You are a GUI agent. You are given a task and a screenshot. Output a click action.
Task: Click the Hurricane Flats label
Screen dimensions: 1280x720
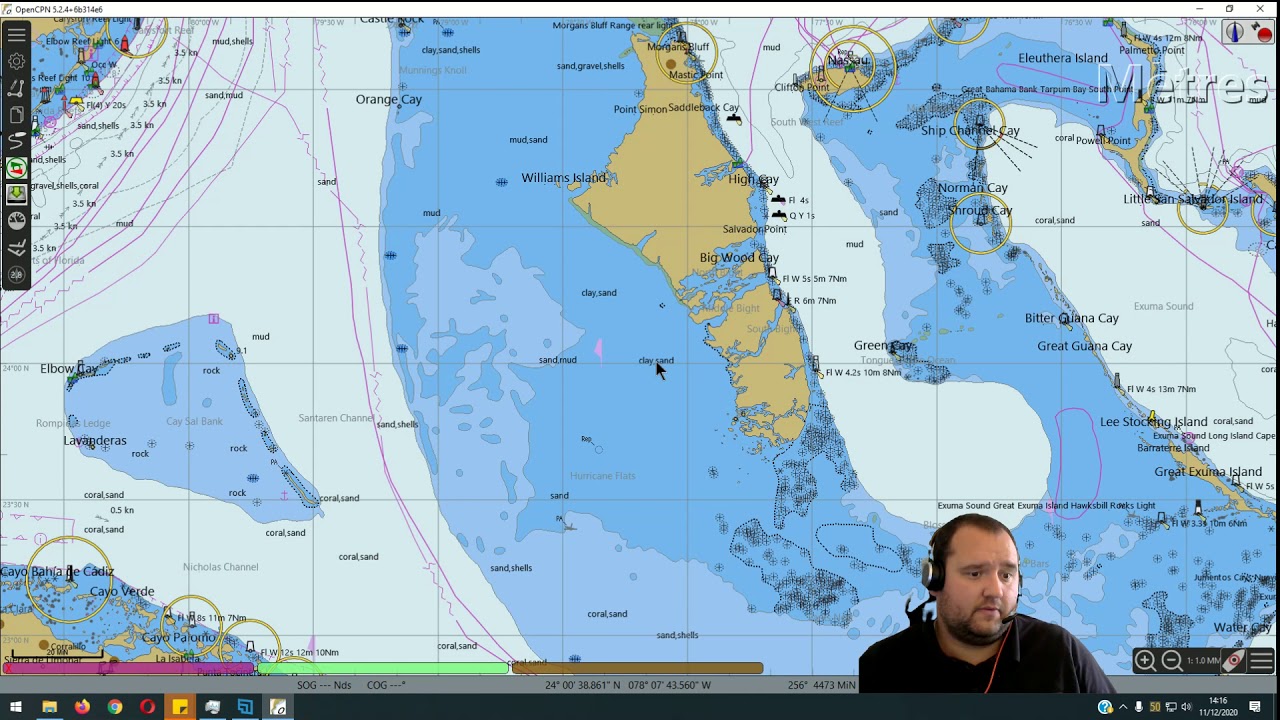[x=602, y=476]
